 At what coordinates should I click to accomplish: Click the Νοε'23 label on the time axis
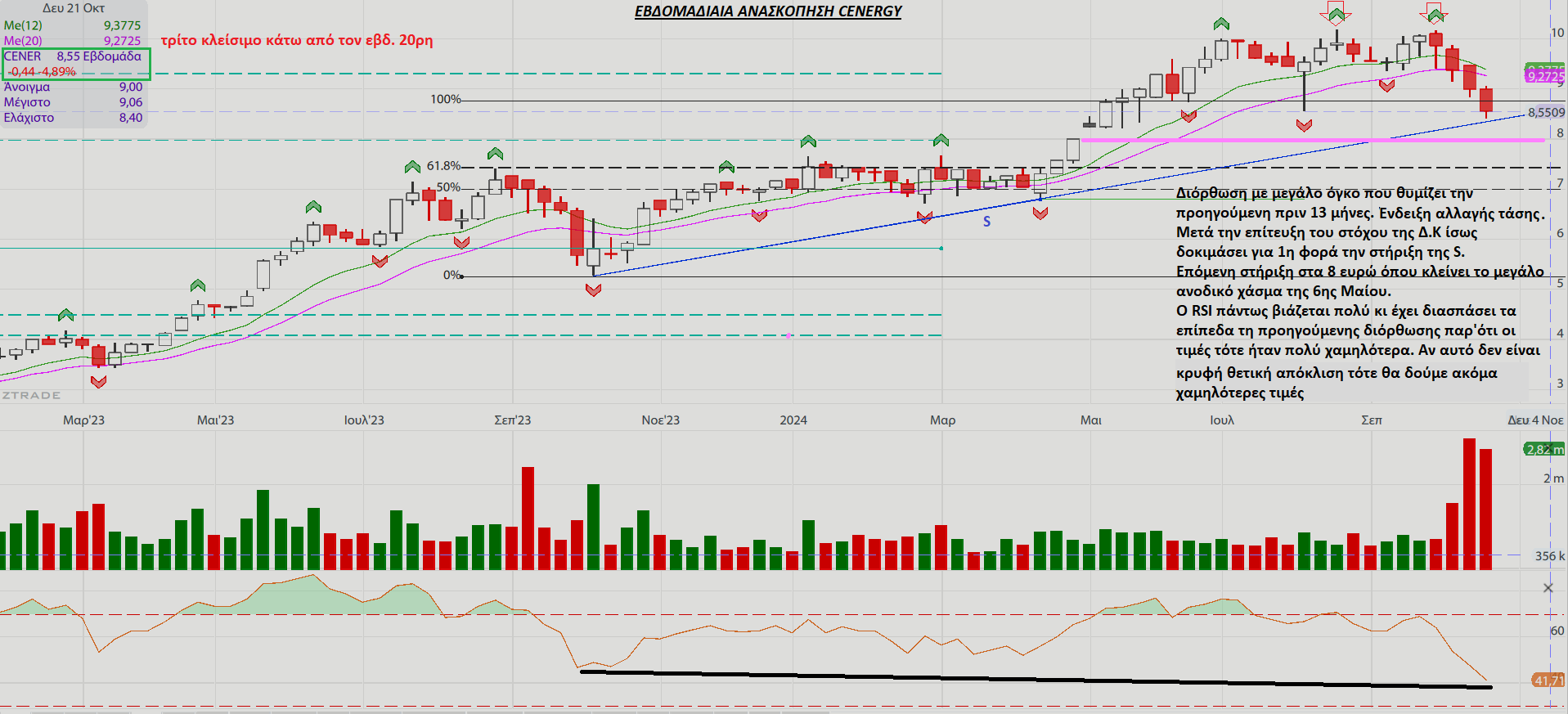661,420
